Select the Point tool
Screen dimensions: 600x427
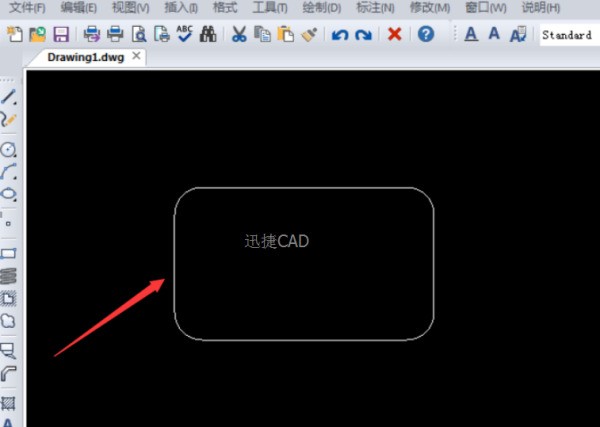tap(8, 223)
